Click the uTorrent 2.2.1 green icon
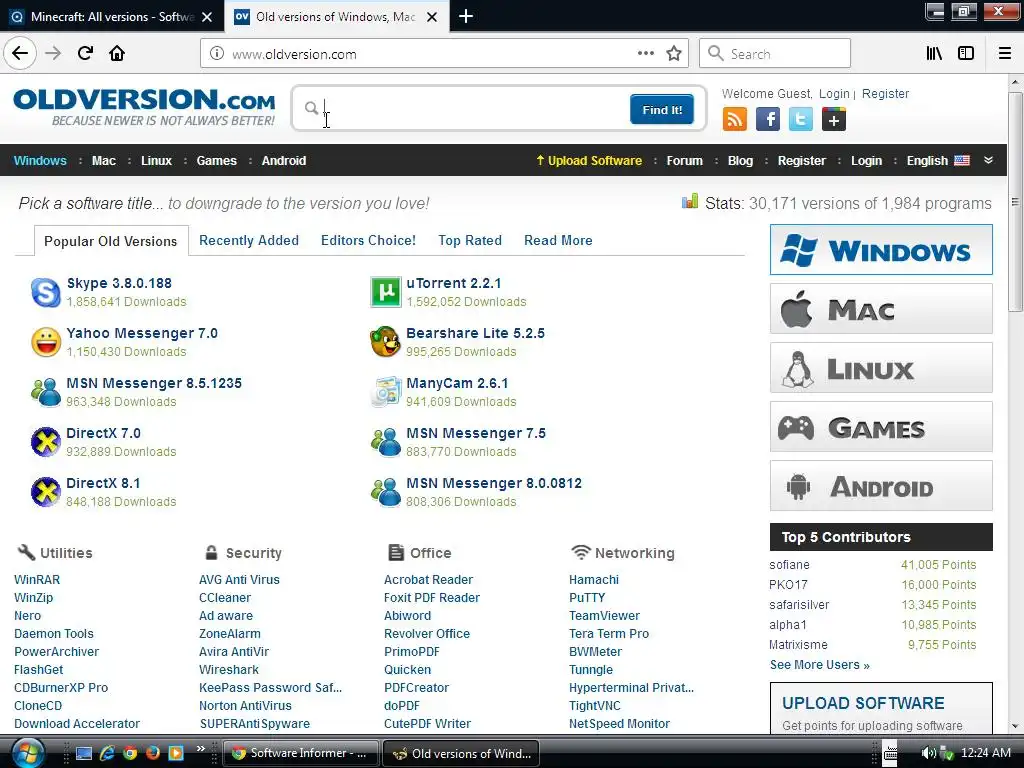1024x768 pixels. (x=385, y=292)
